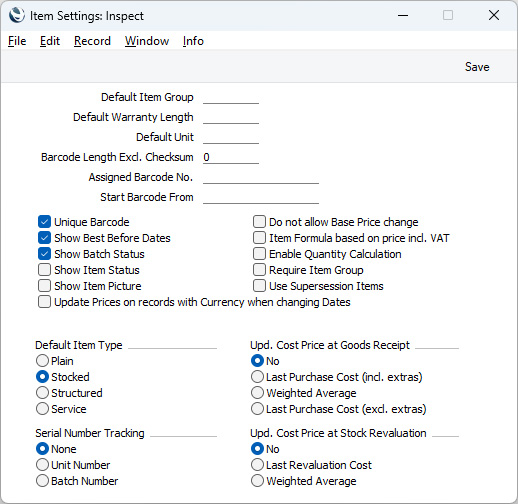Open the Info menu
The width and height of the screenshot is (518, 504).
(x=193, y=41)
